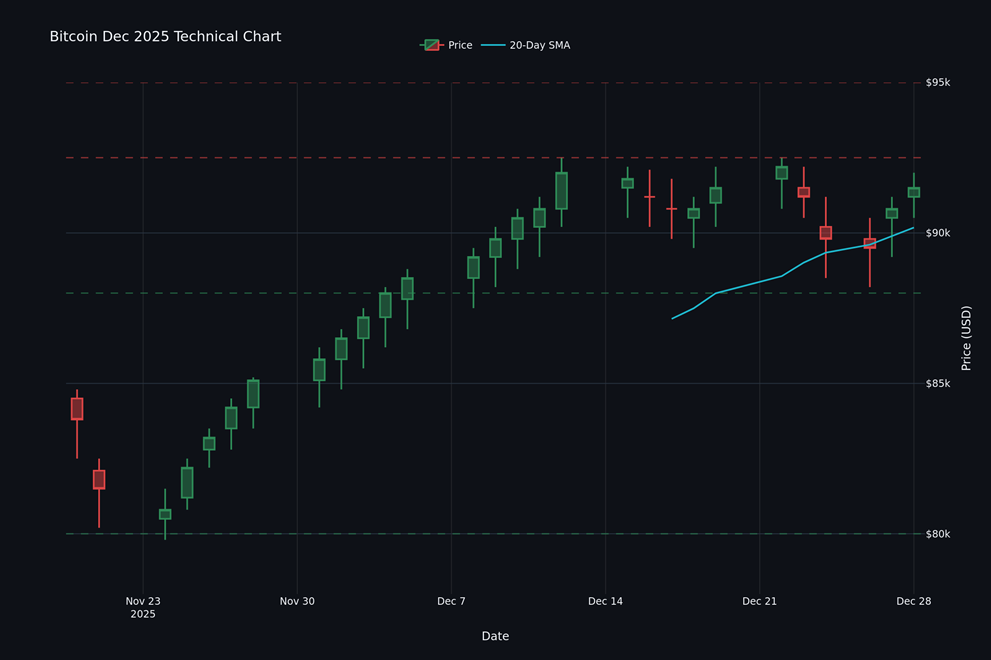Toggle the Price series in the legend
The image size is (991, 660).
(460, 45)
